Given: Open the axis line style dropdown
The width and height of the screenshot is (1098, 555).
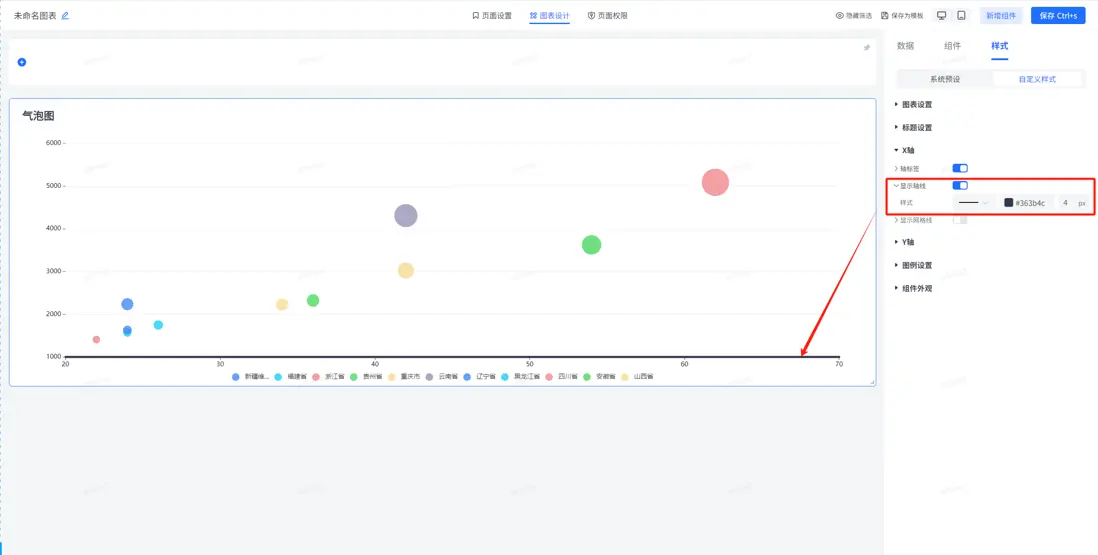Looking at the screenshot, I should (x=973, y=203).
